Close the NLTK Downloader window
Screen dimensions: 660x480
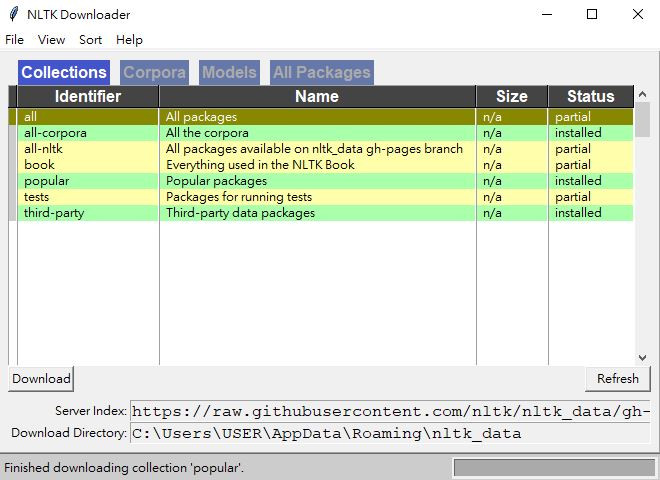(638, 14)
